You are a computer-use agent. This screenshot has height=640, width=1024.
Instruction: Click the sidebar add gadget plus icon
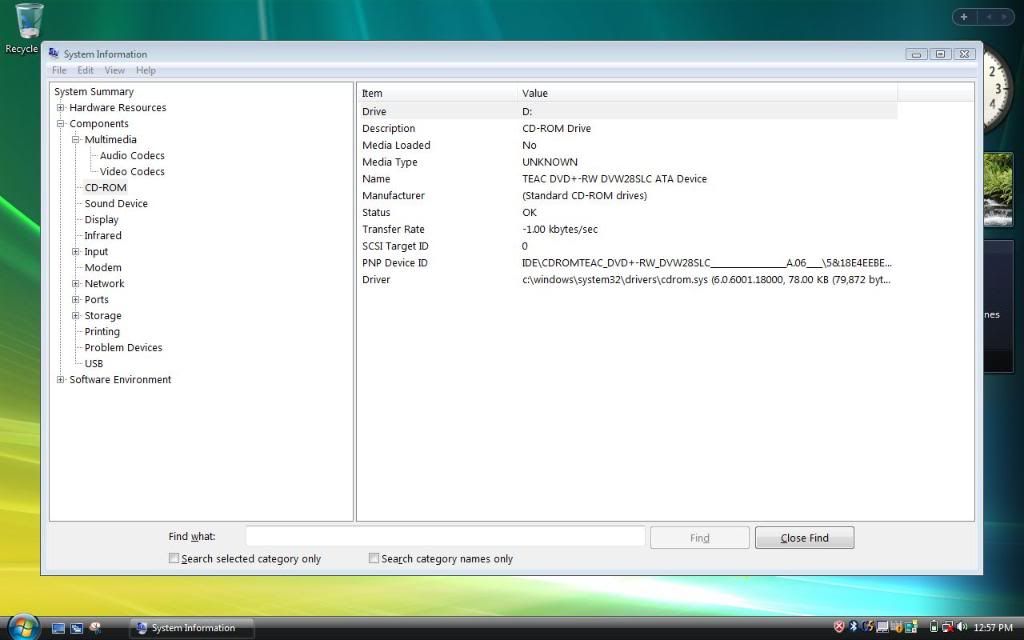click(x=965, y=17)
